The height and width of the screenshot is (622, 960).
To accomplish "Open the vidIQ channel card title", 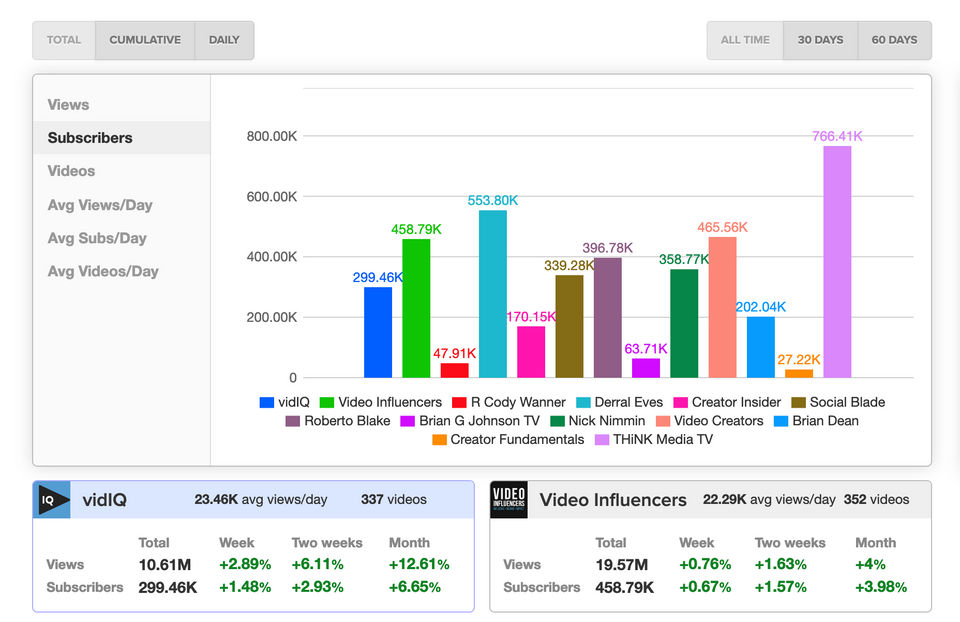I will click(x=105, y=500).
